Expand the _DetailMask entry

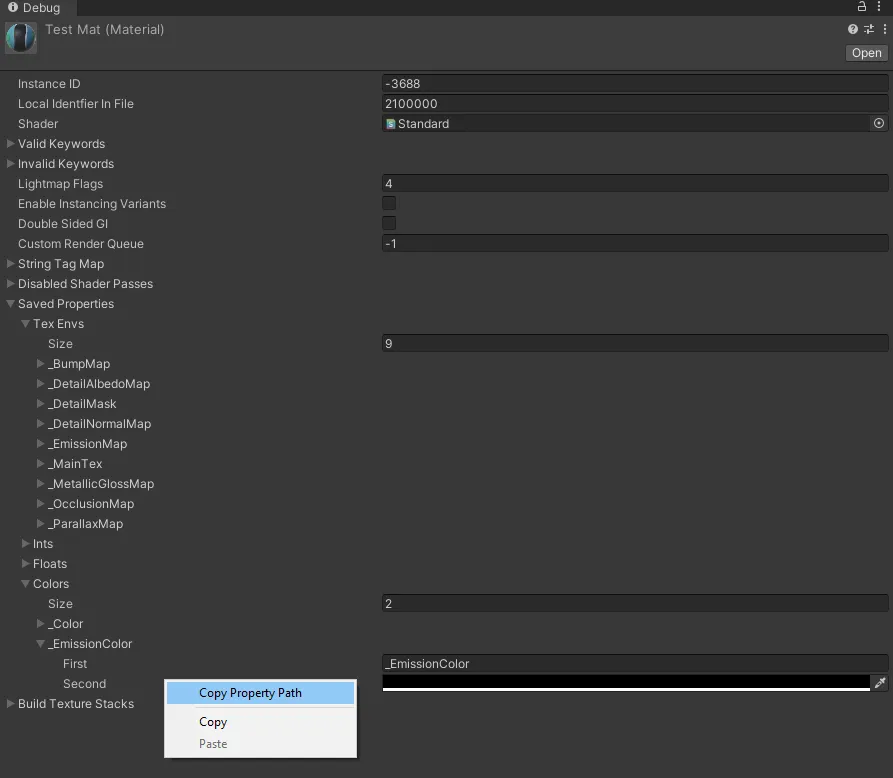(x=40, y=403)
